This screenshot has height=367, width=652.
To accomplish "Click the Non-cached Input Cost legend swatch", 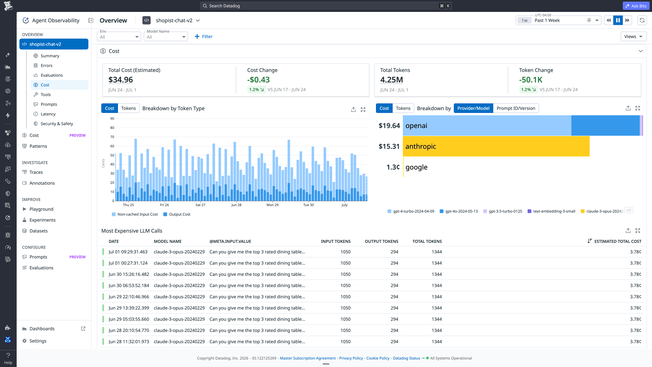I will (114, 214).
